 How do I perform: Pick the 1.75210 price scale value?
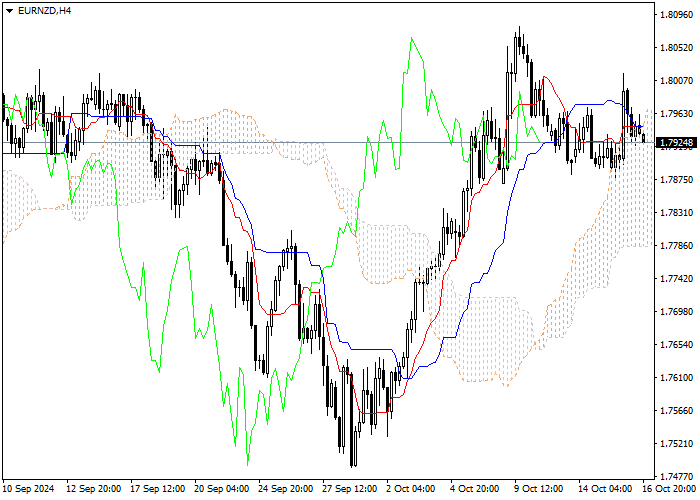676,444
